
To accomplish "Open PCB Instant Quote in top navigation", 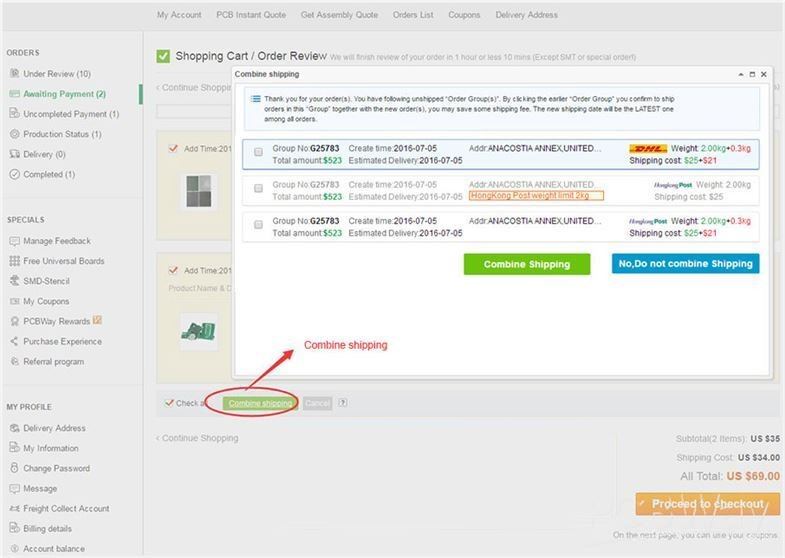I will click(x=250, y=15).
